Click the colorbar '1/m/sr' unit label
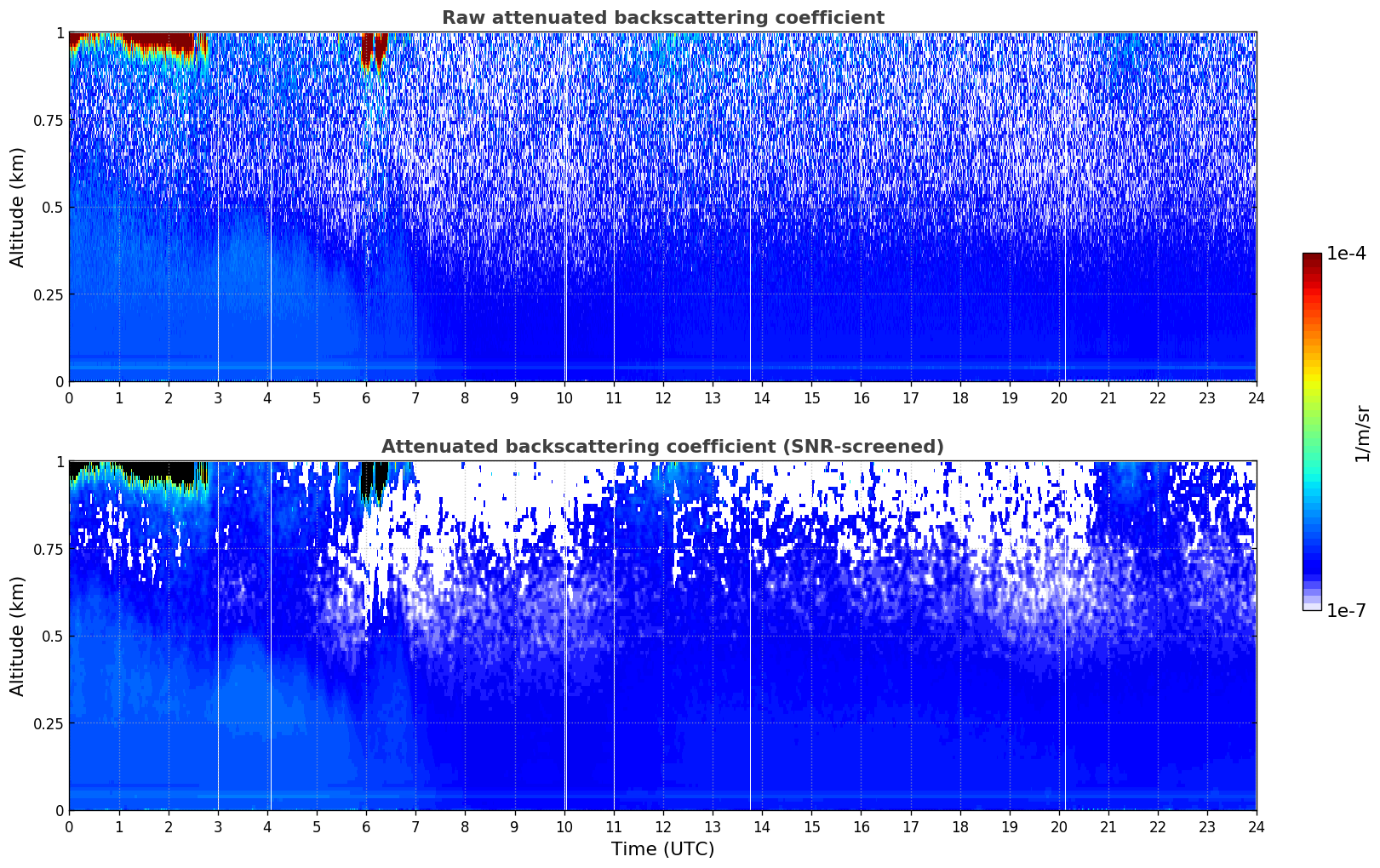Screen dimensions: 1380x868 click(x=1362, y=433)
